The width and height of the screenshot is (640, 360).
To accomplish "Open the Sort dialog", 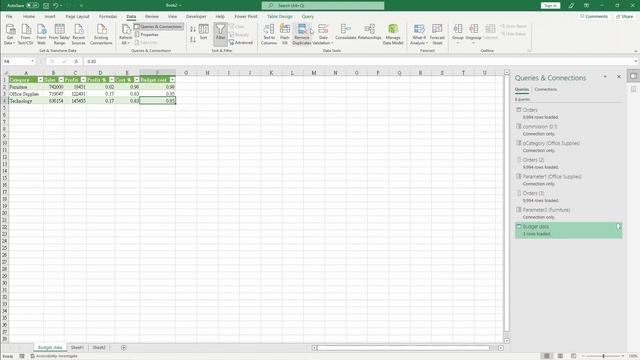I will pyautogui.click(x=203, y=32).
